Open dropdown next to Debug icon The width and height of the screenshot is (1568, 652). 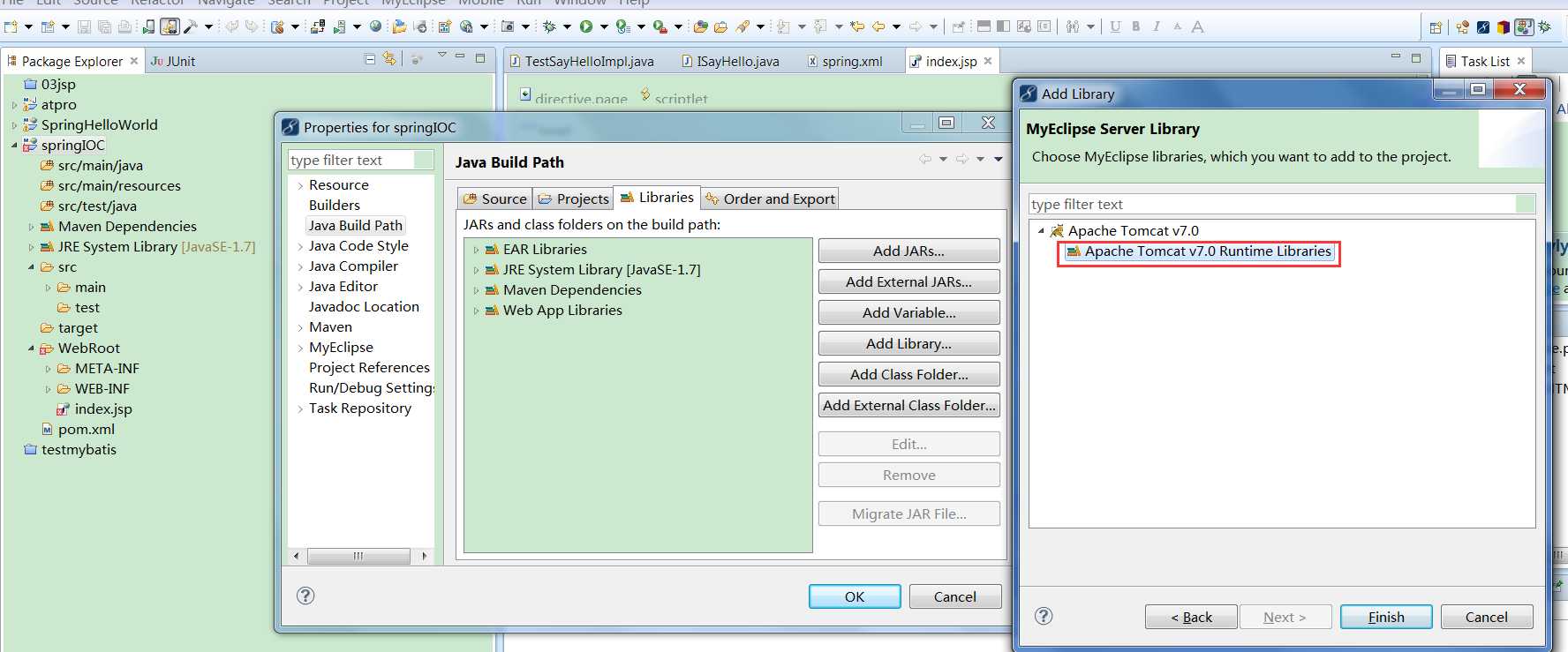pyautogui.click(x=567, y=27)
